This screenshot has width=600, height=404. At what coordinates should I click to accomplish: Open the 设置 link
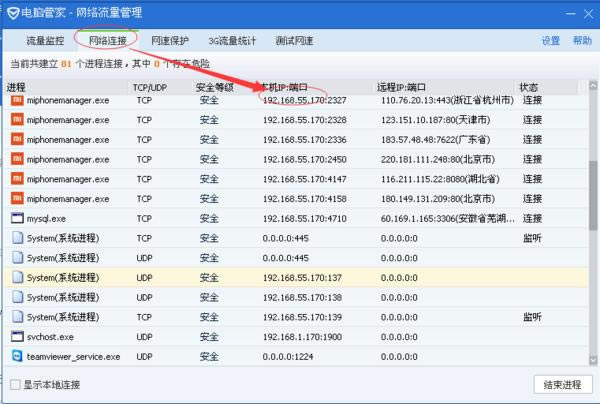pyautogui.click(x=550, y=41)
